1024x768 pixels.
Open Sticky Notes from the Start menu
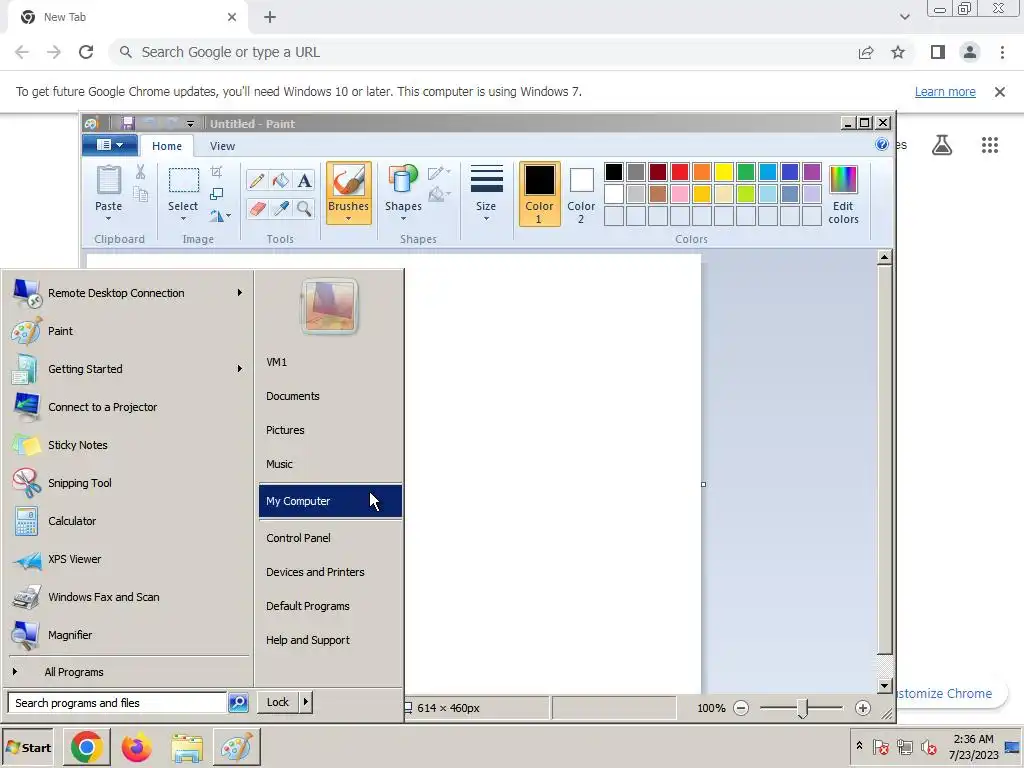(129, 445)
